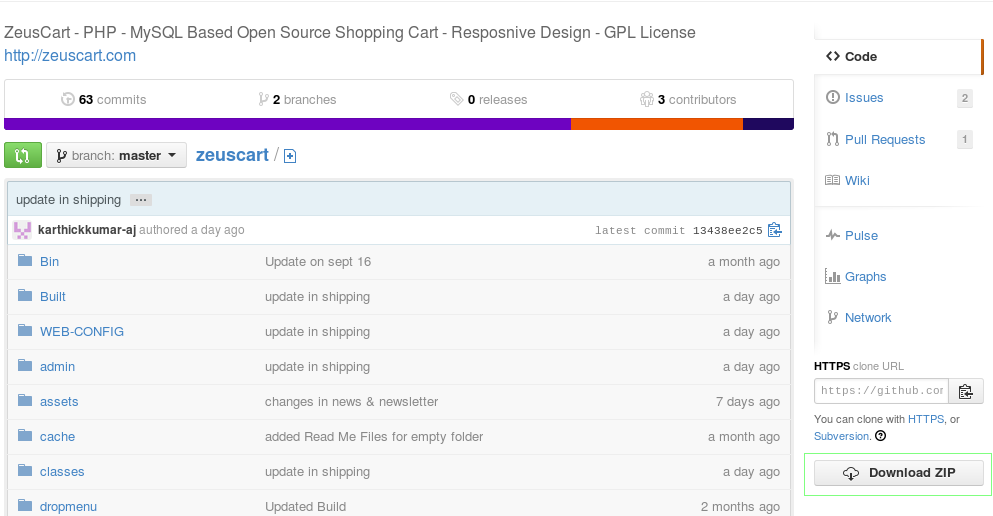Click the orange language bar segment

[x=657, y=124]
